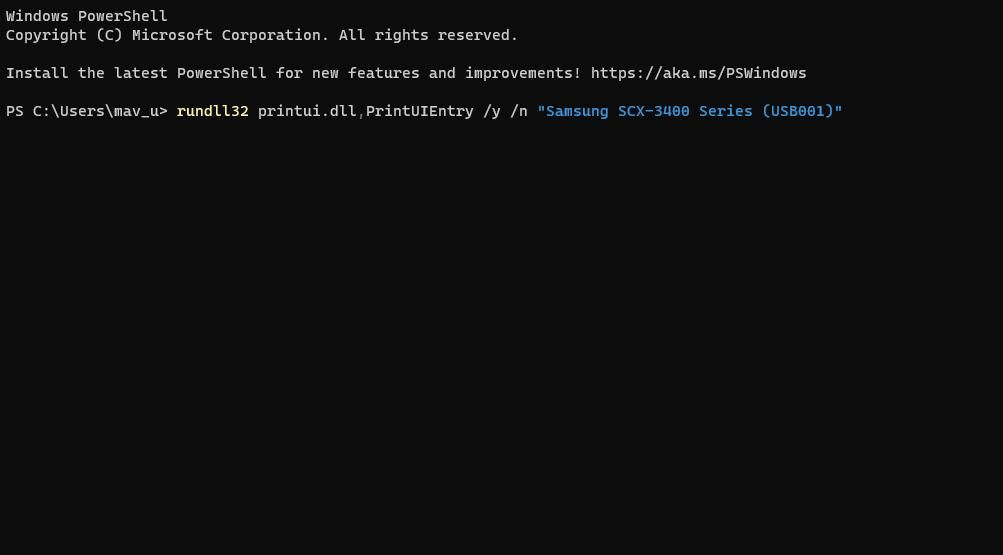Click the Windows PowerShell header line

pos(86,16)
